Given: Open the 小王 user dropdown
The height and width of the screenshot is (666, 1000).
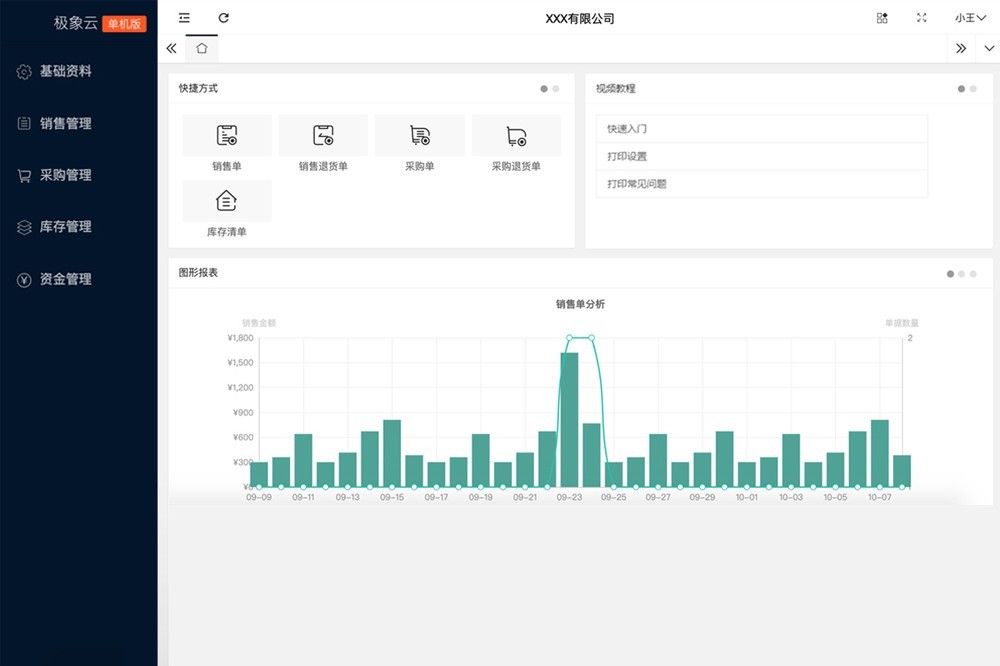Looking at the screenshot, I should (x=969, y=18).
